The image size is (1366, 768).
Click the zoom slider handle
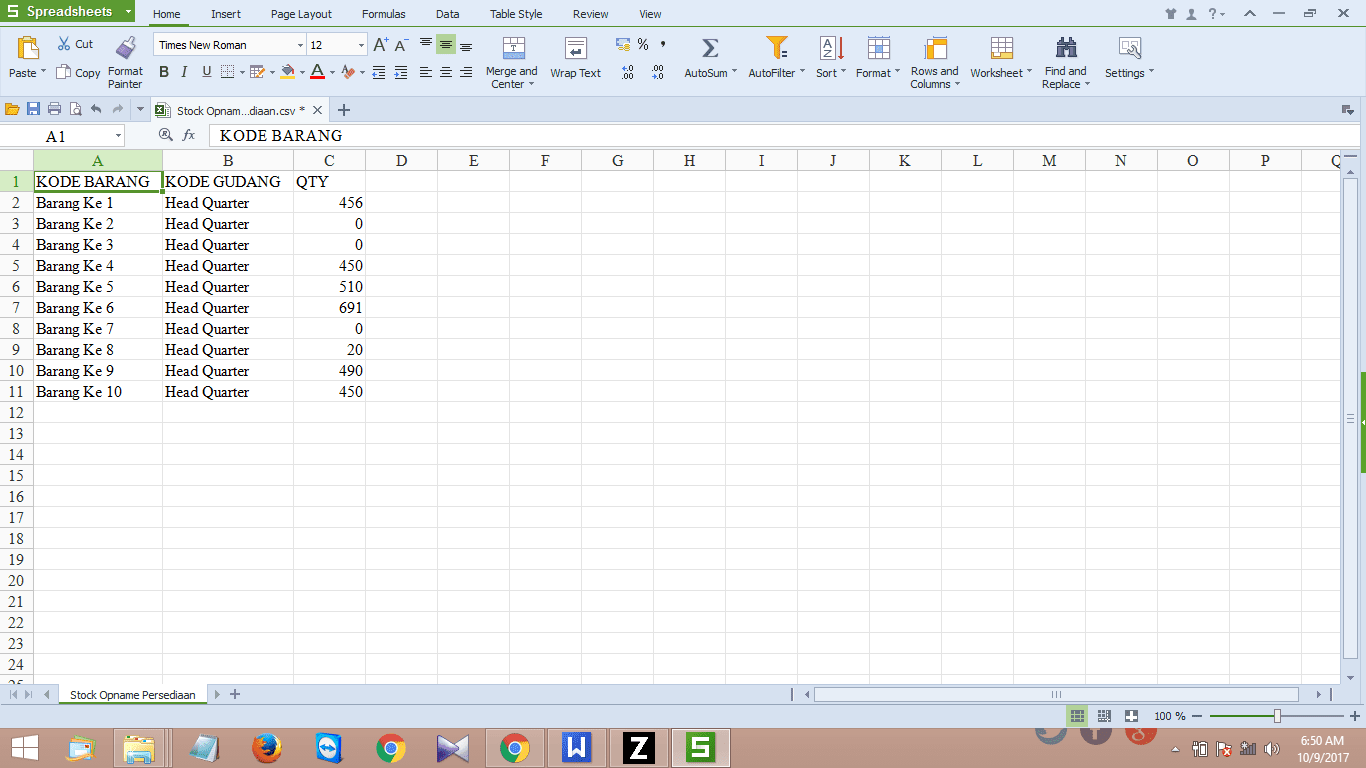click(1277, 716)
